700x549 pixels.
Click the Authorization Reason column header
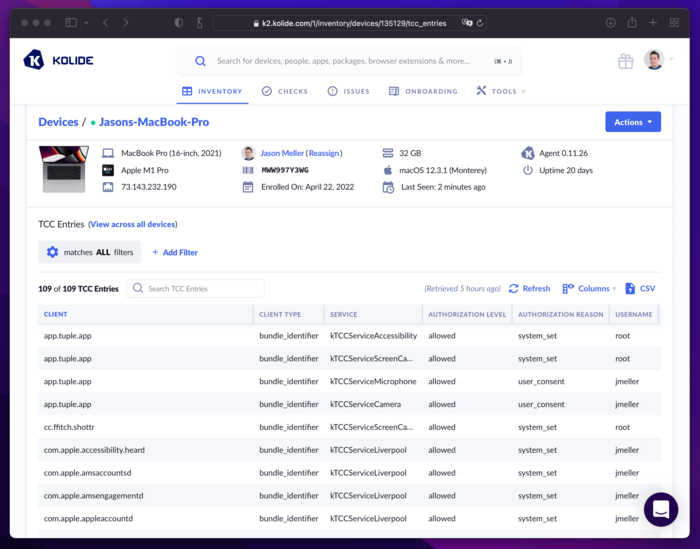[560, 314]
